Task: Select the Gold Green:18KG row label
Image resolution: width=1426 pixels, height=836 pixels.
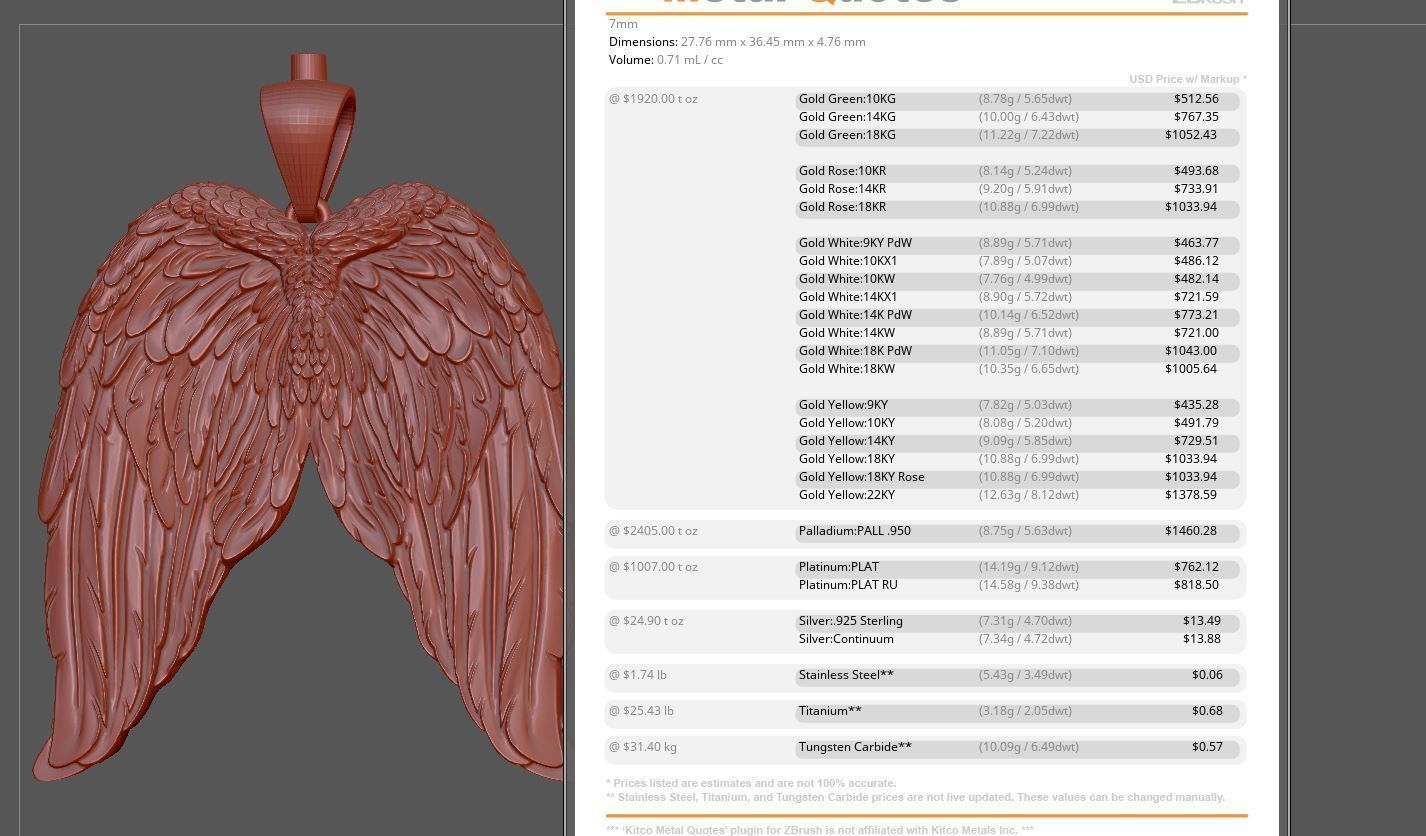Action: pyautogui.click(x=847, y=135)
